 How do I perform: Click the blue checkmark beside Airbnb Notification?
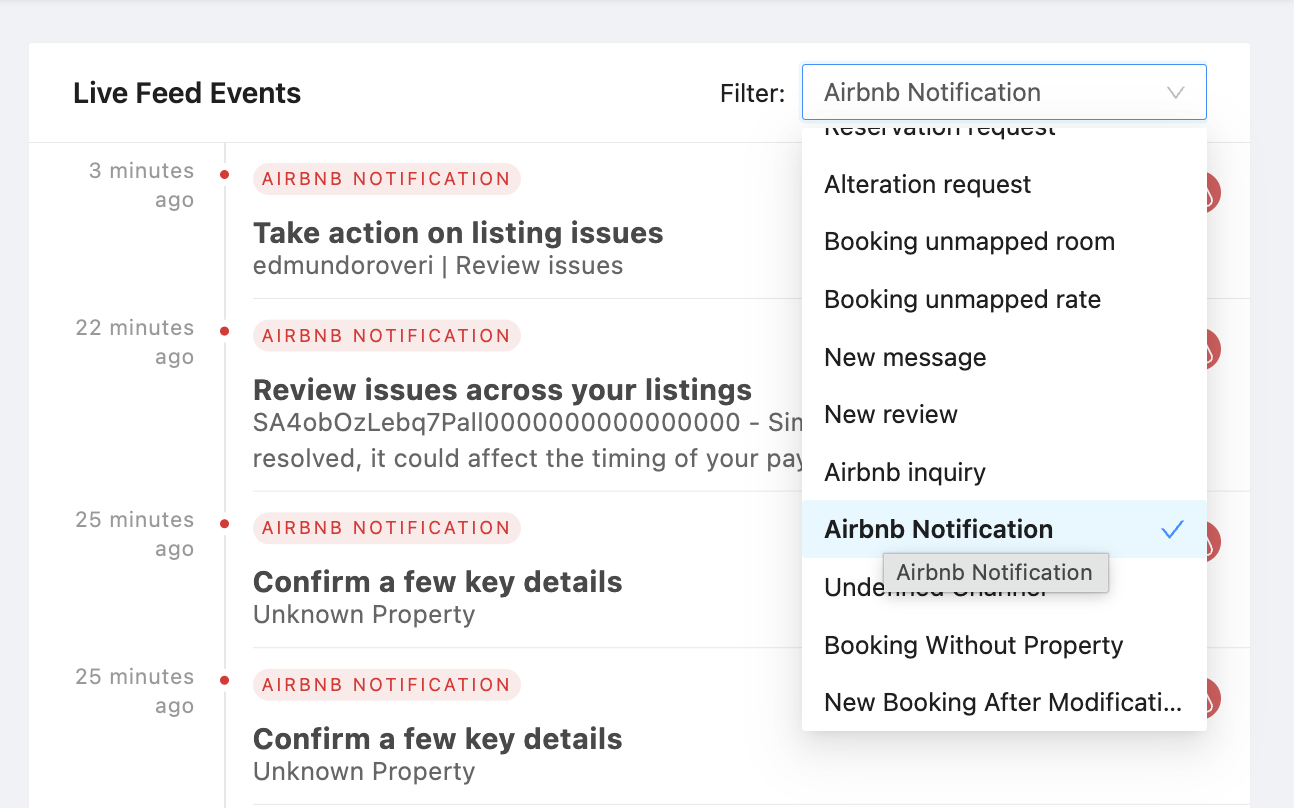point(1173,530)
